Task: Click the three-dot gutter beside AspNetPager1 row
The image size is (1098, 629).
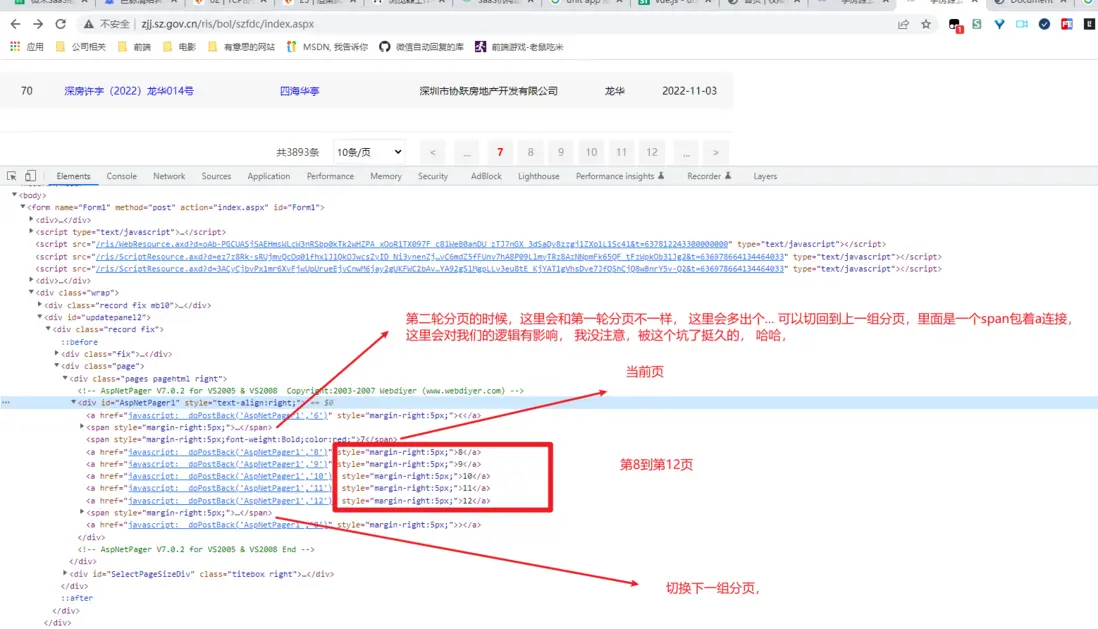Action: [x=6, y=403]
